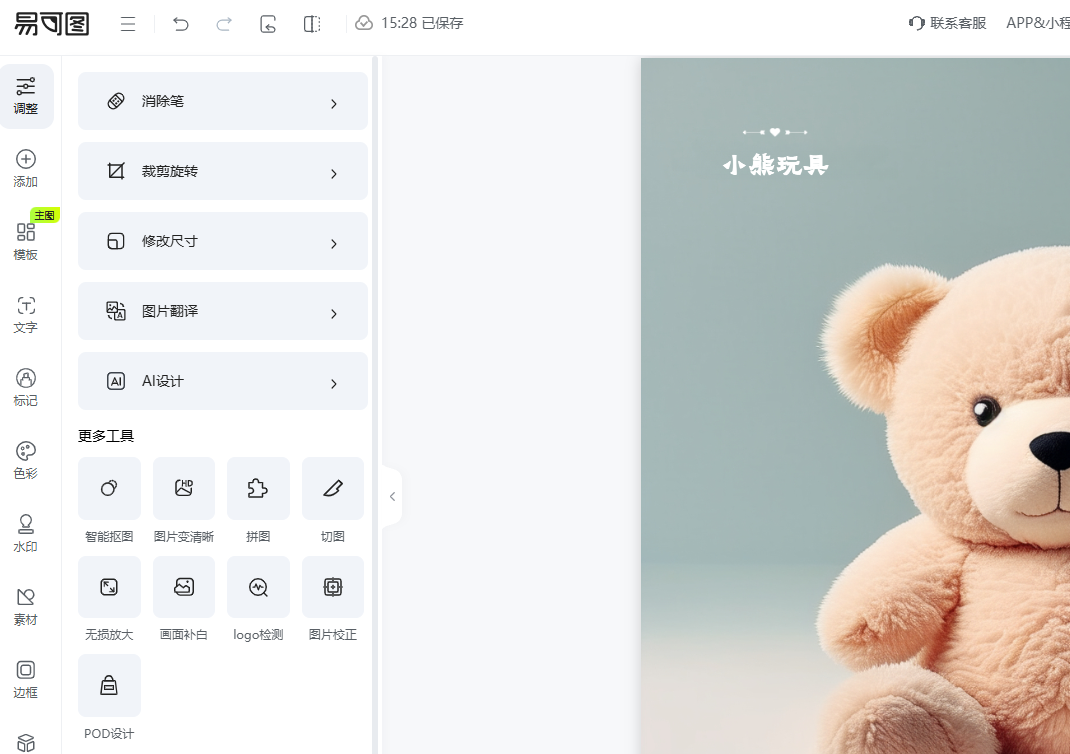The image size is (1070, 754).
Task: Select the 图片变清晰 HD enhance tool
Action: (184, 489)
